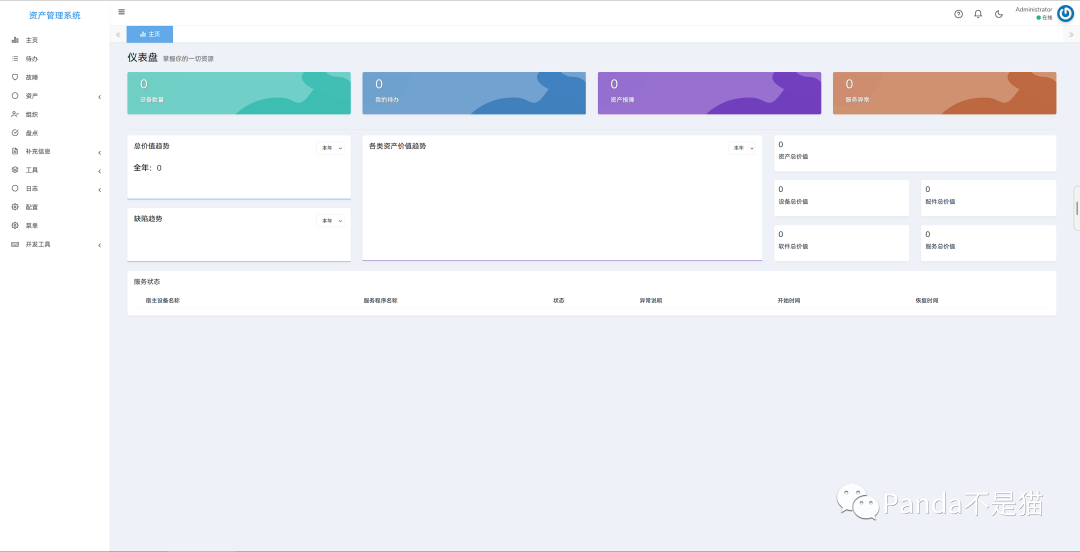Click the 待办 list icon in sidebar
Screen dimensions: 1080x552
[x=15, y=59]
